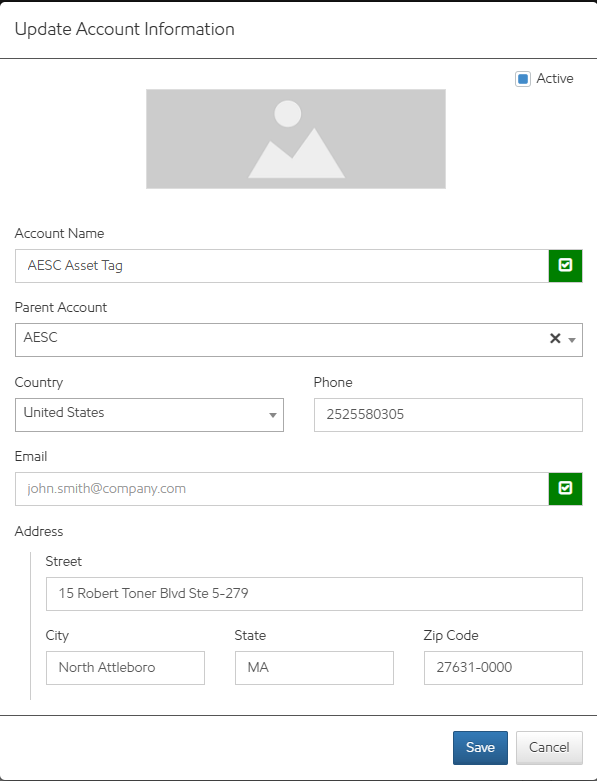
Task: Toggle the Active checkbox
Action: tap(523, 79)
